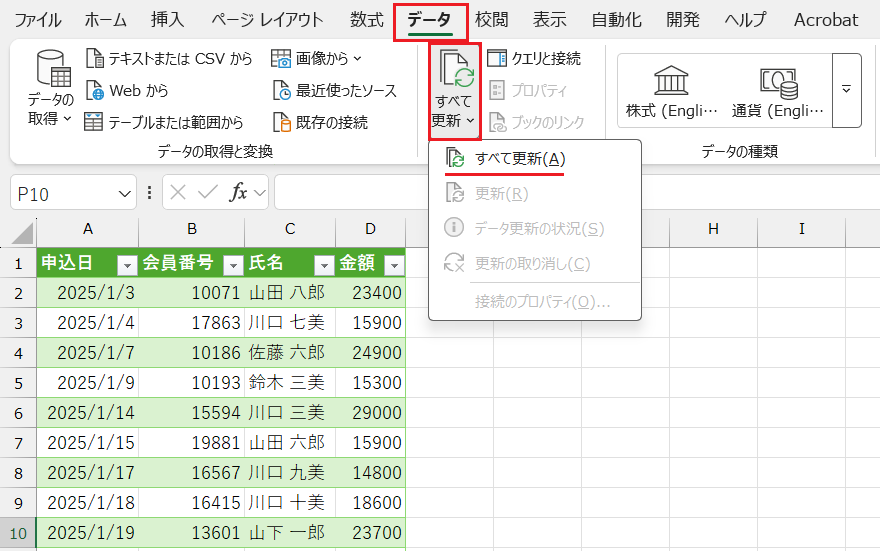The height and width of the screenshot is (551, 880).
Task: Switch to the 校閲 tab
Action: pos(492,20)
